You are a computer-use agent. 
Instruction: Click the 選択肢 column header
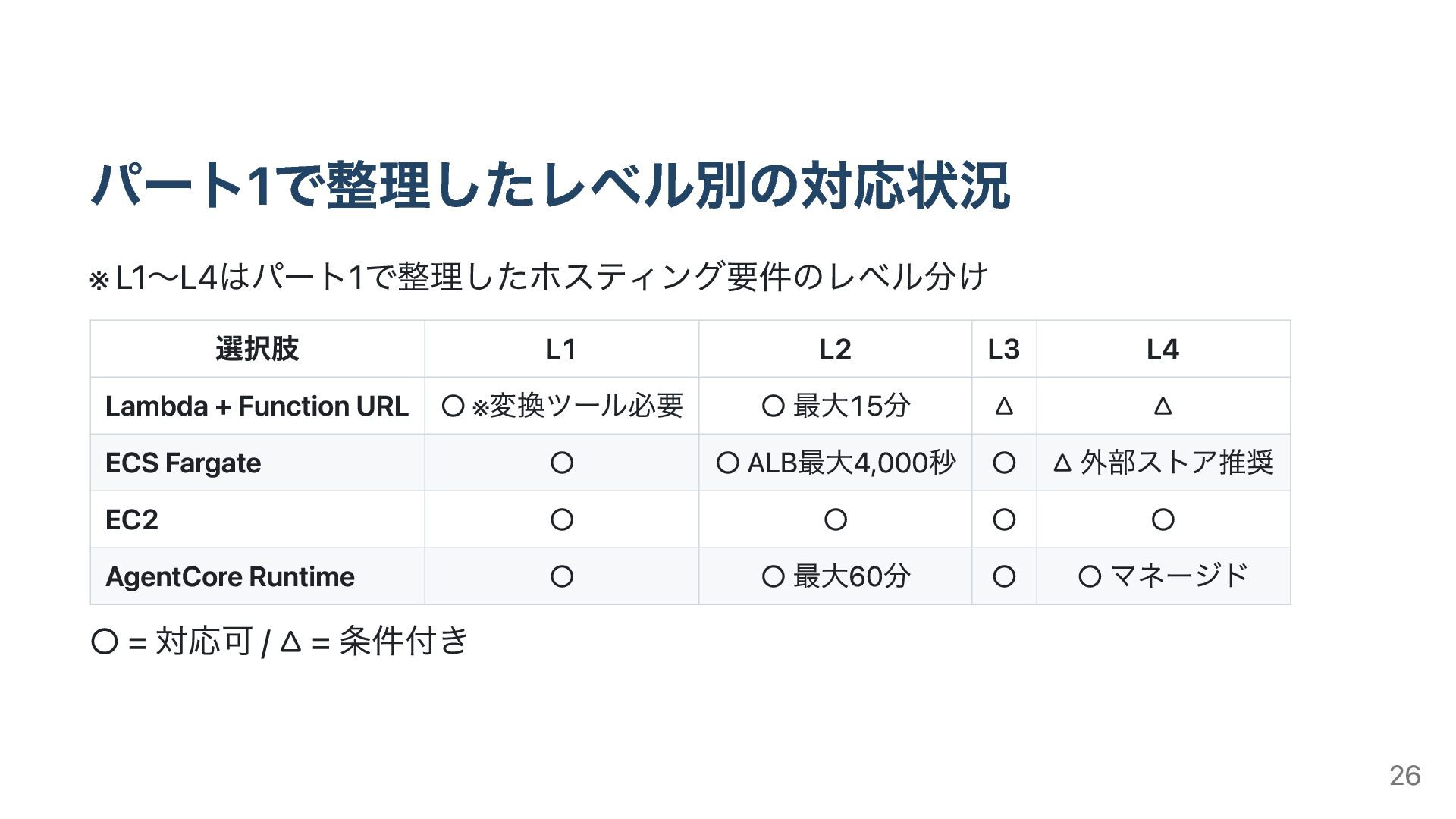[x=257, y=349]
